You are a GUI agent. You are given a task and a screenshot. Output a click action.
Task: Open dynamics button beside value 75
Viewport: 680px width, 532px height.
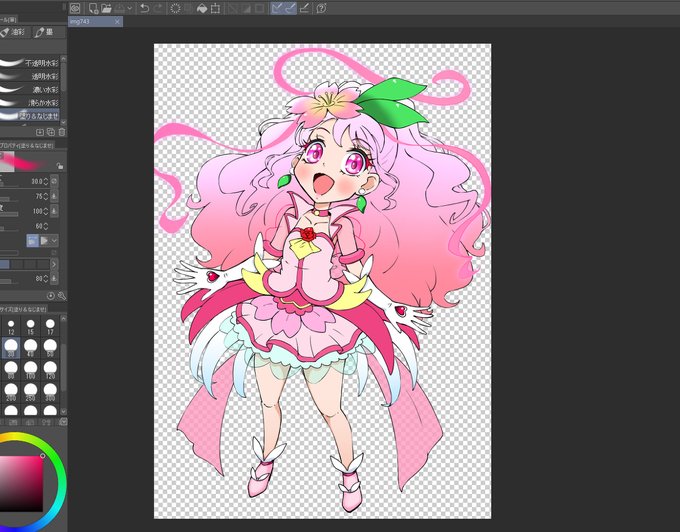tap(54, 196)
